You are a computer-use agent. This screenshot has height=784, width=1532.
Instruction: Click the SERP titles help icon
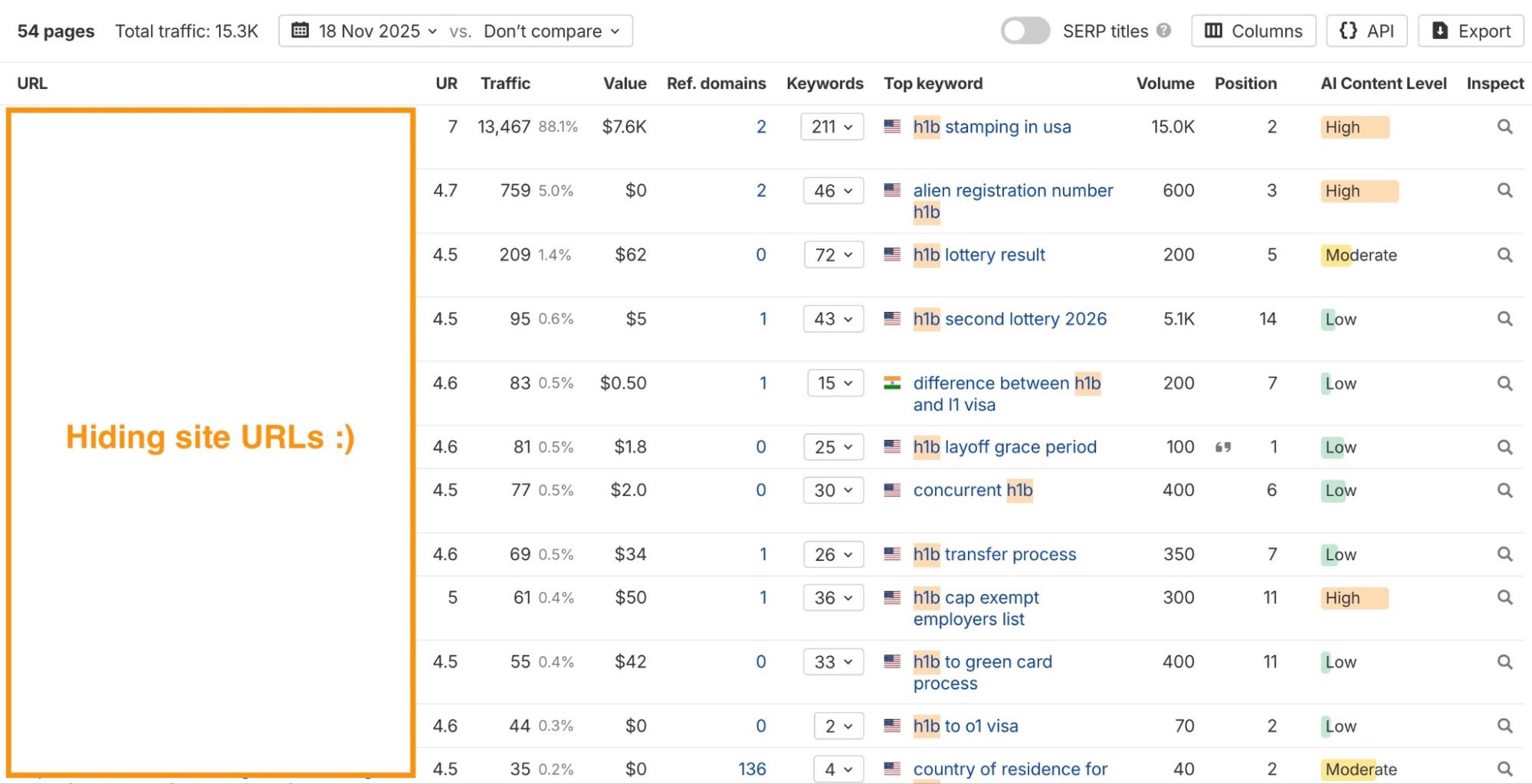[1163, 31]
